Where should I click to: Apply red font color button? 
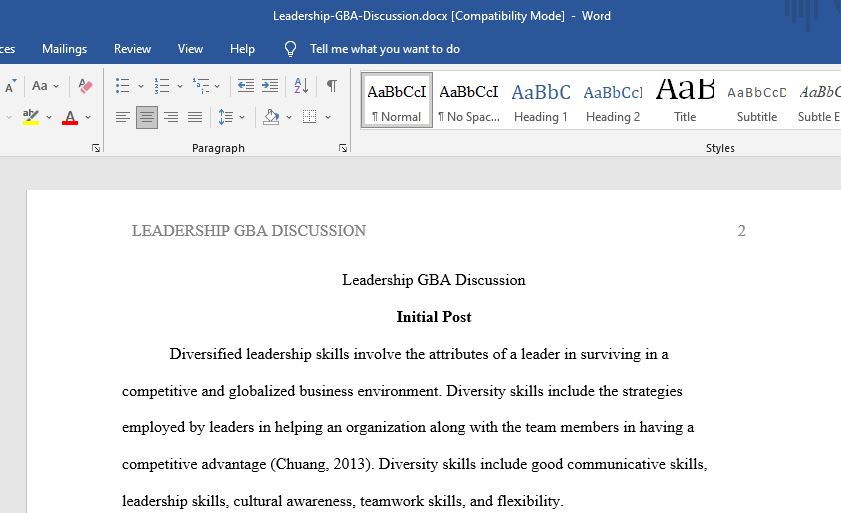point(70,117)
